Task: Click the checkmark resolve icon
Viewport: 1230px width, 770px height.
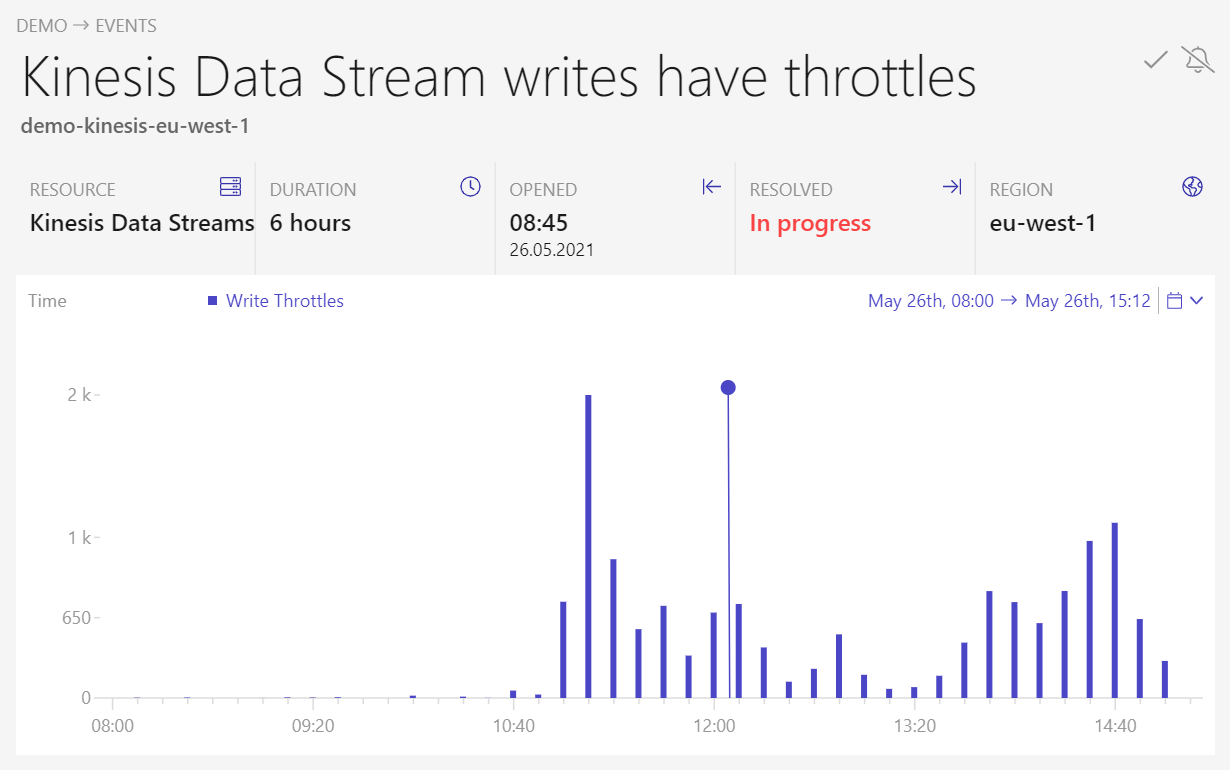Action: click(1156, 60)
